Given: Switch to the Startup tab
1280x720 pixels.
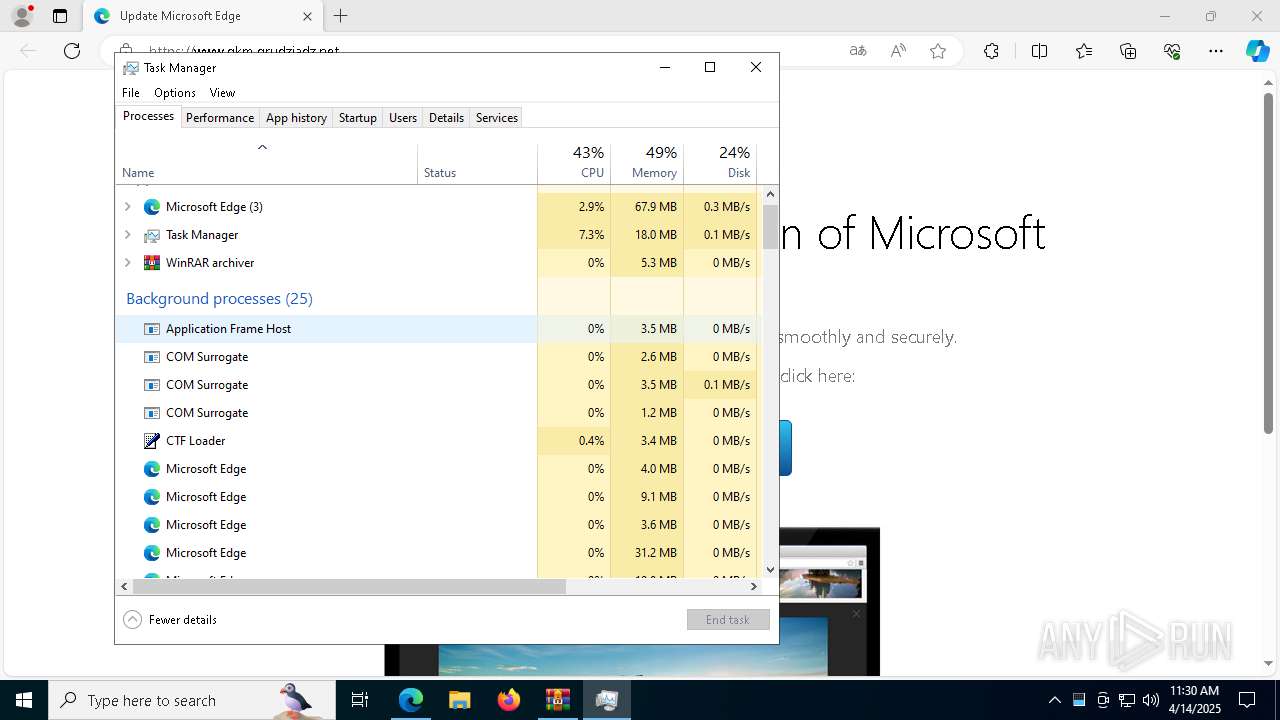Looking at the screenshot, I should pos(358,118).
